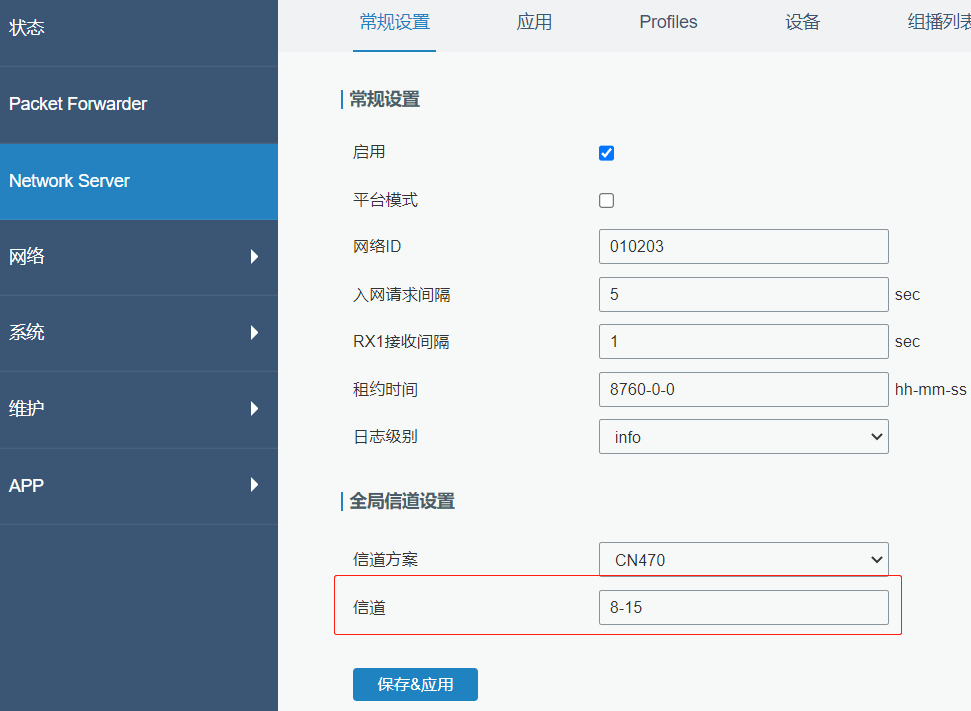Open the 设备 tab
The width and height of the screenshot is (971, 711).
(803, 22)
